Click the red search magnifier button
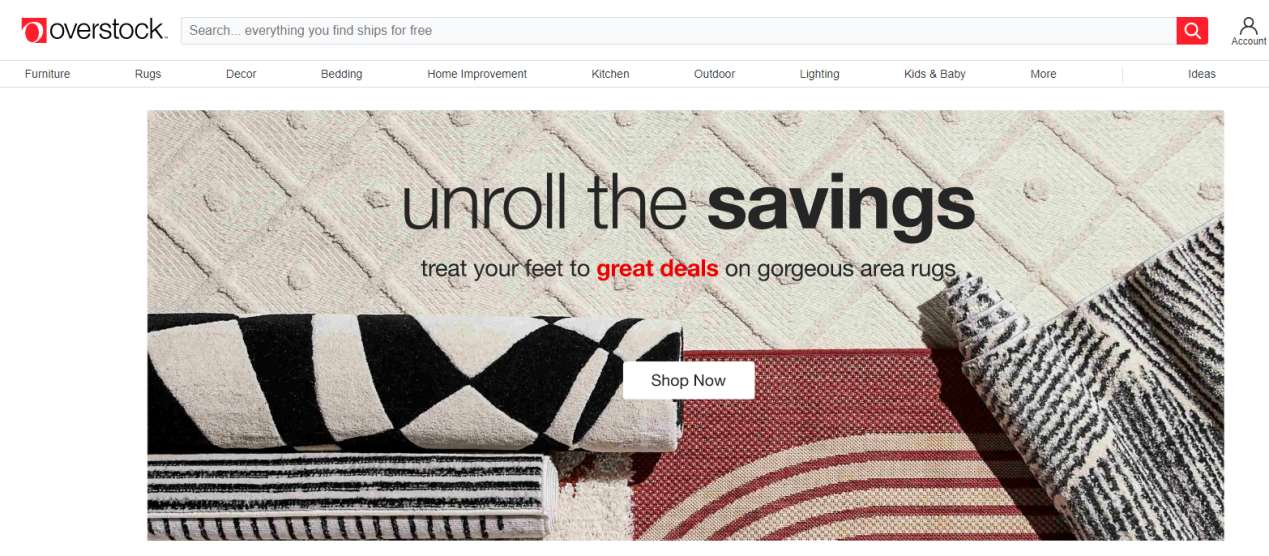Viewport: 1269px width, 556px height. (1192, 31)
